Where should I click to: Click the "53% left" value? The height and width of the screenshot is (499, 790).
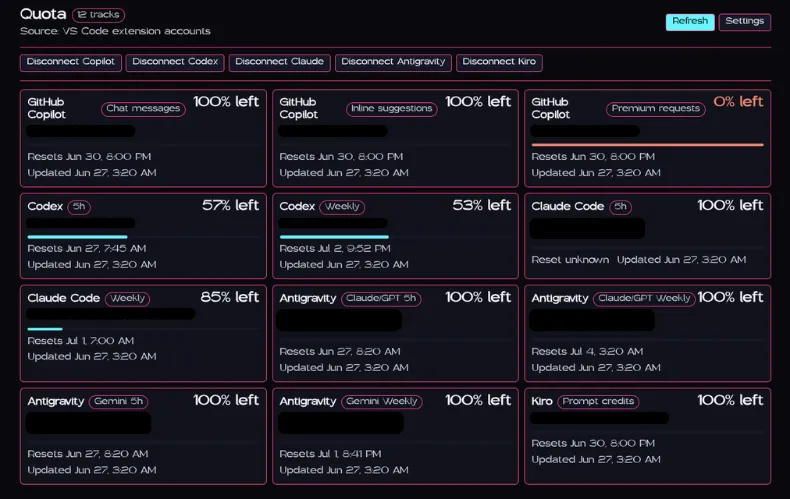pos(482,206)
